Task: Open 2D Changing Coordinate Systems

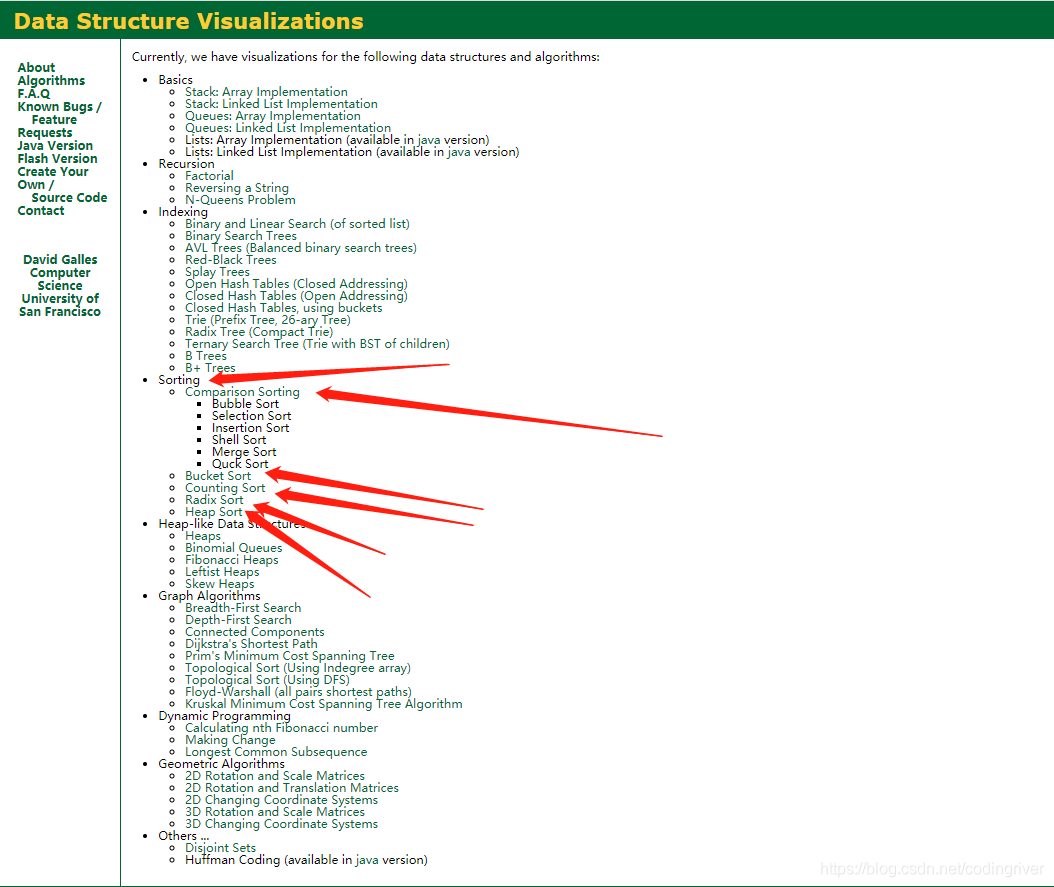Action: click(281, 800)
